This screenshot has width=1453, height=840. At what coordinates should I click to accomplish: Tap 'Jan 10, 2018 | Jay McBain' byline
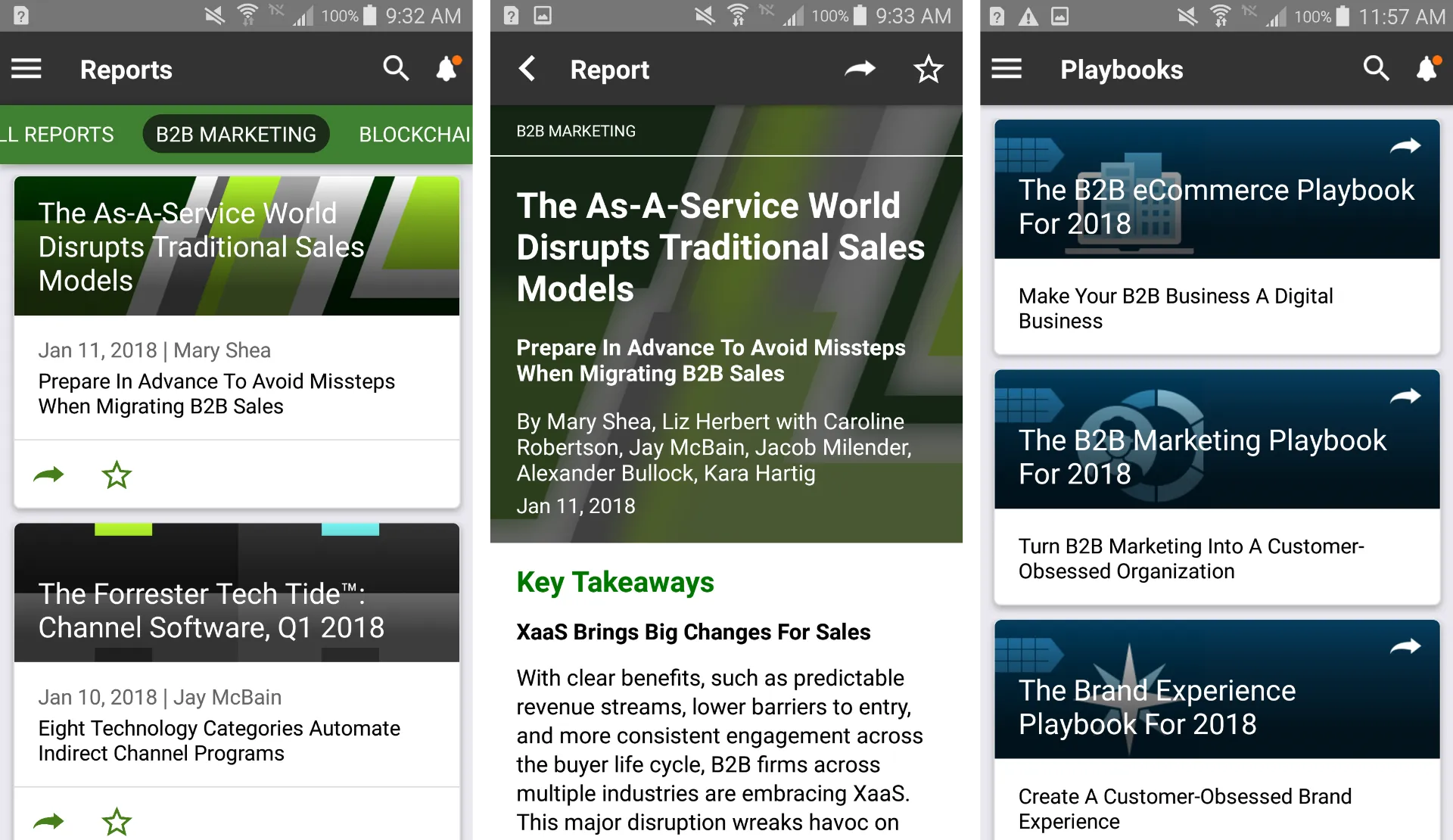[160, 697]
